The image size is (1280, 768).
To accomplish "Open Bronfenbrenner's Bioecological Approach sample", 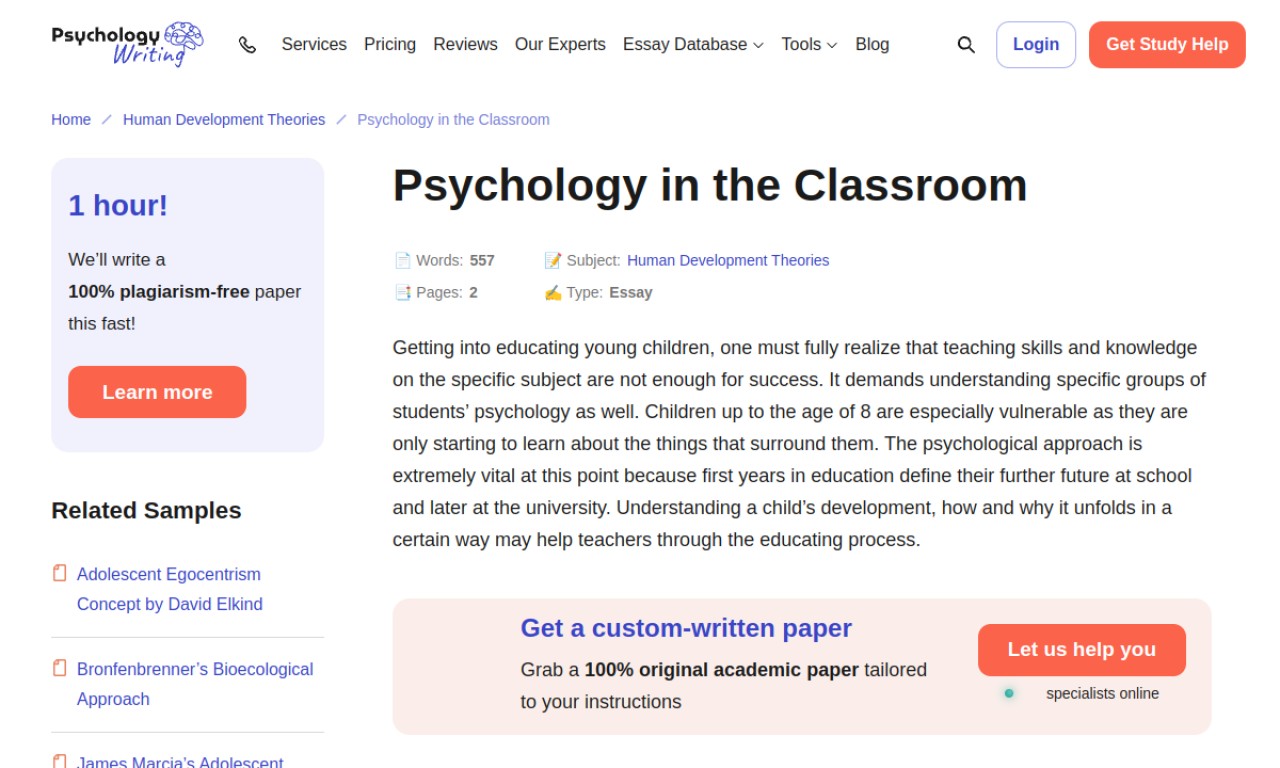I will pos(195,684).
